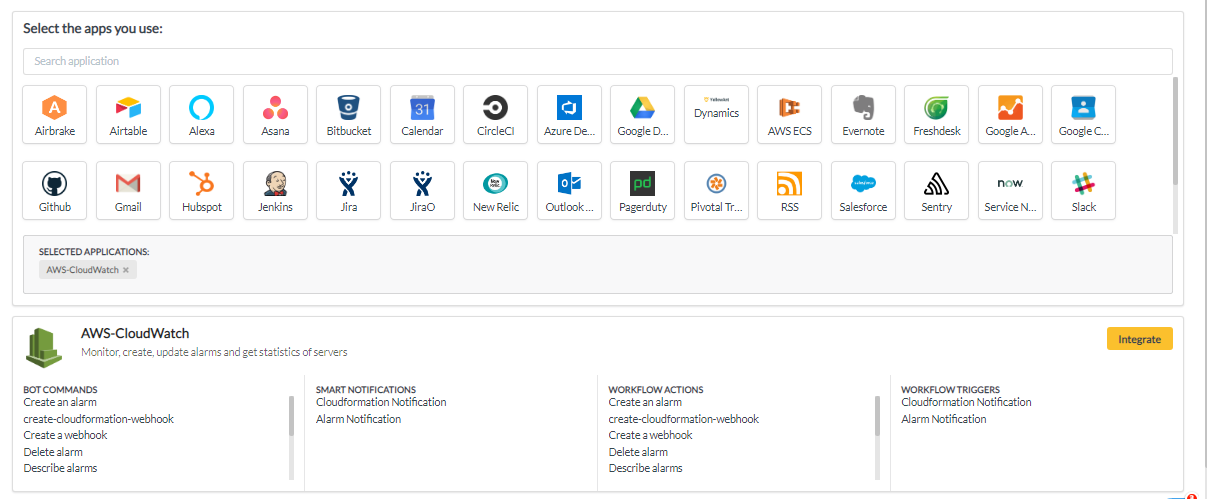Viewport: 1207px width, 499px height.
Task: Focus the Search application field
Action: 597,61
